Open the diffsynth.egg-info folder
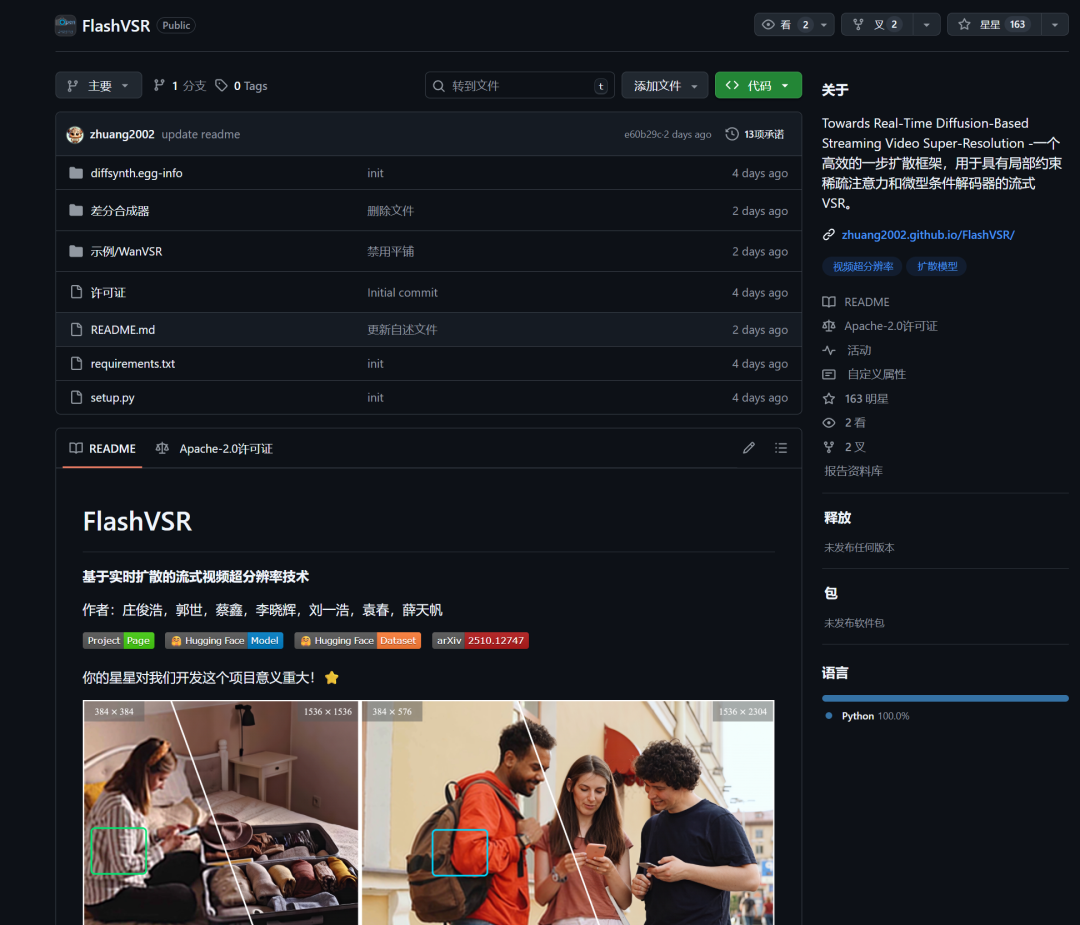The width and height of the screenshot is (1080, 925). [136, 173]
